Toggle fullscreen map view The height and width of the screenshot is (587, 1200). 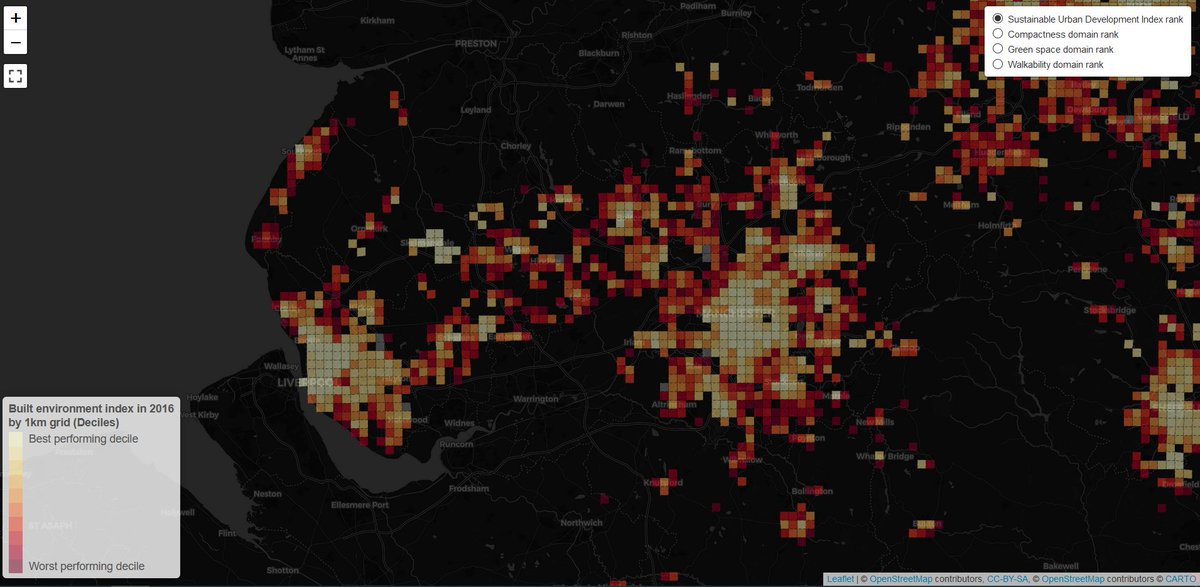tap(15, 76)
